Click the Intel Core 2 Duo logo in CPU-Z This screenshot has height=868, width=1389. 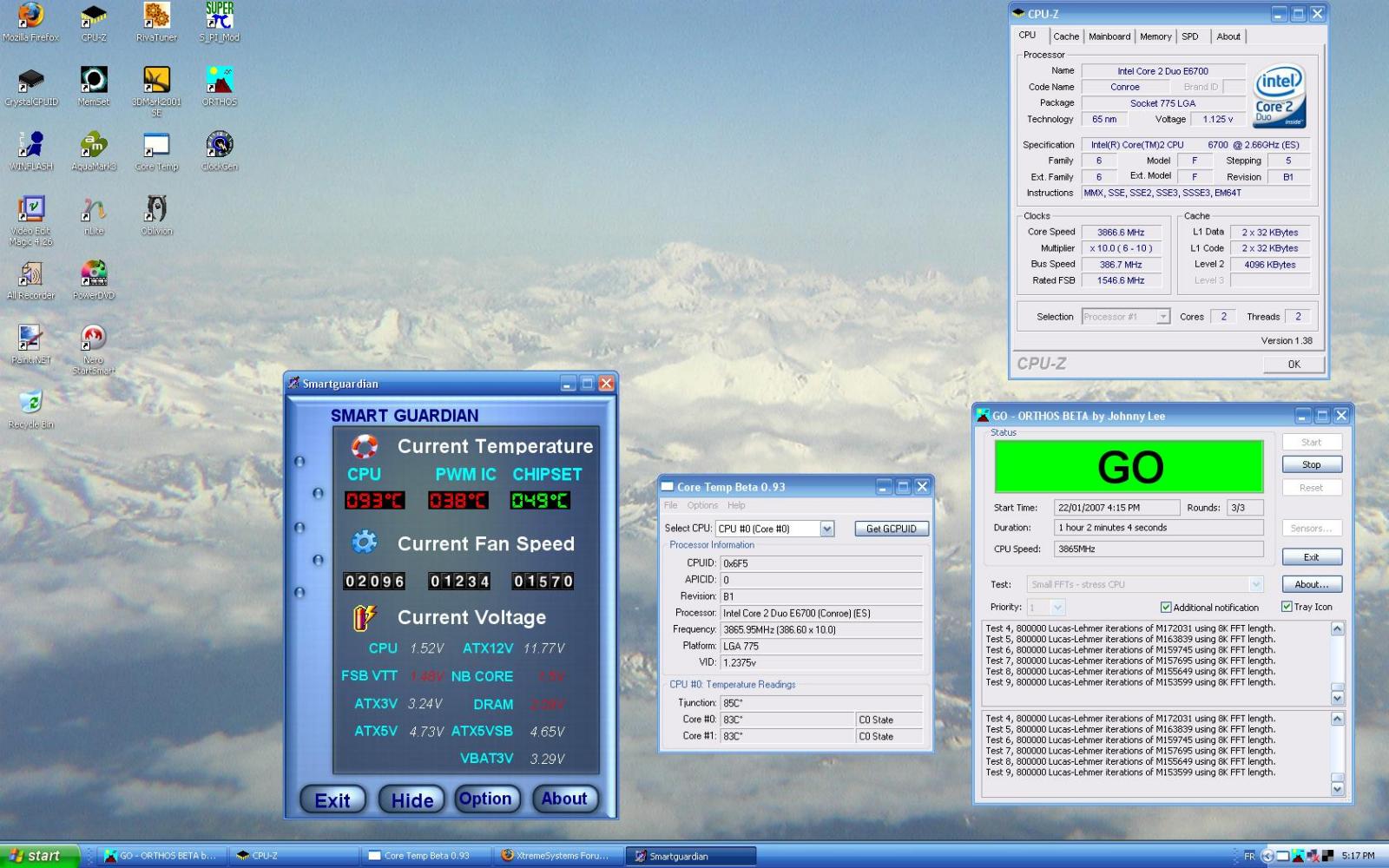tap(1280, 96)
